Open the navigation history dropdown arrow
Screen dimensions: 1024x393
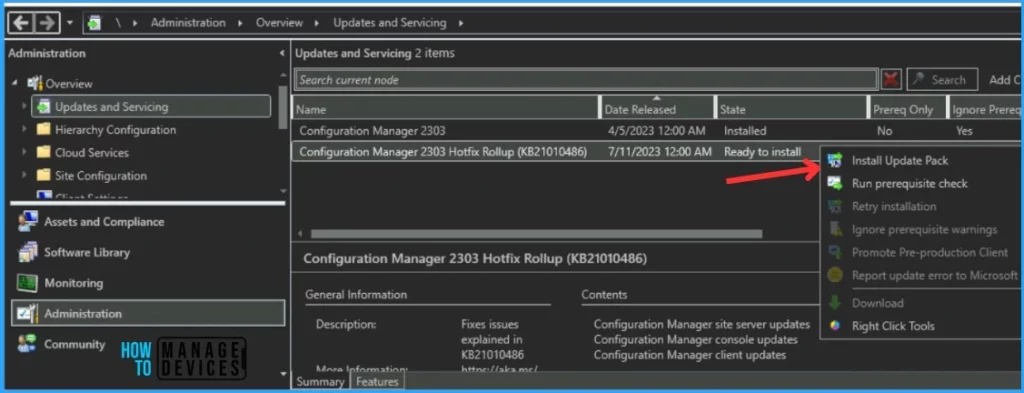pos(71,24)
